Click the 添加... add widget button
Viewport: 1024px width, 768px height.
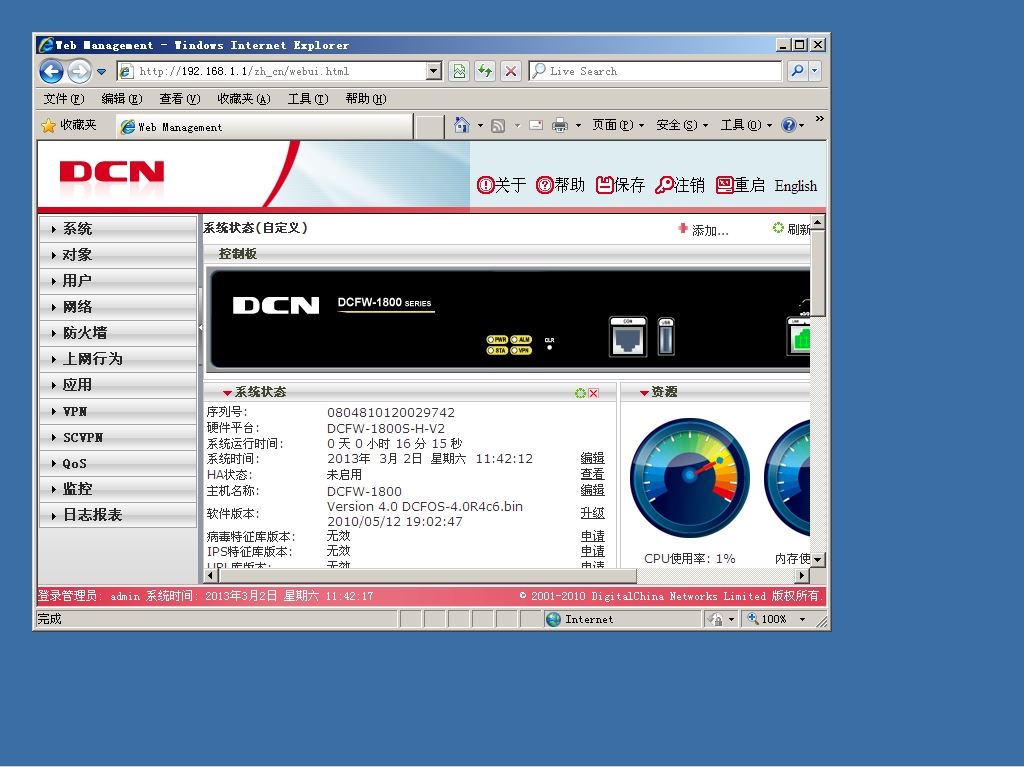click(703, 230)
